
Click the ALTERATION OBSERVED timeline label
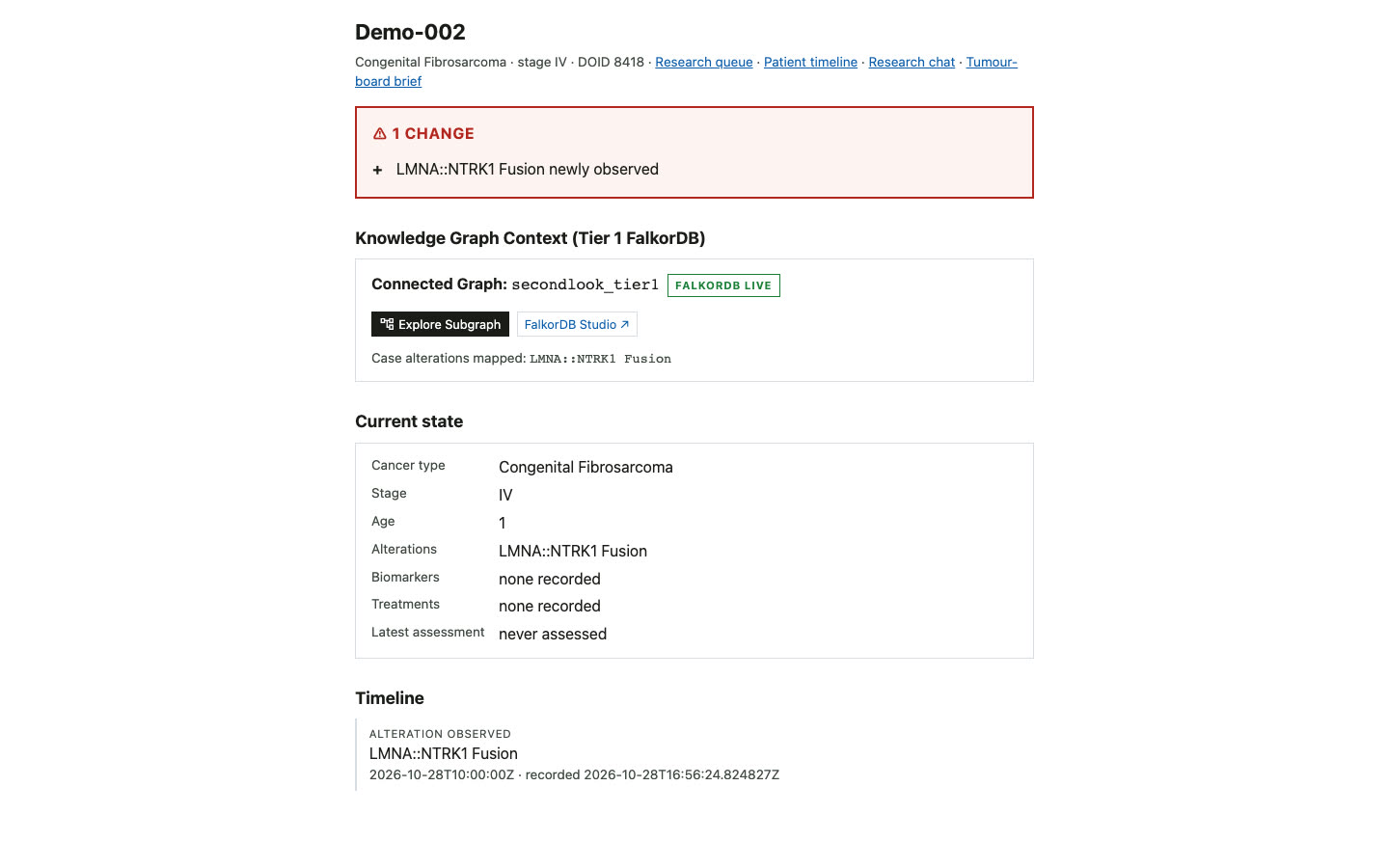point(440,734)
